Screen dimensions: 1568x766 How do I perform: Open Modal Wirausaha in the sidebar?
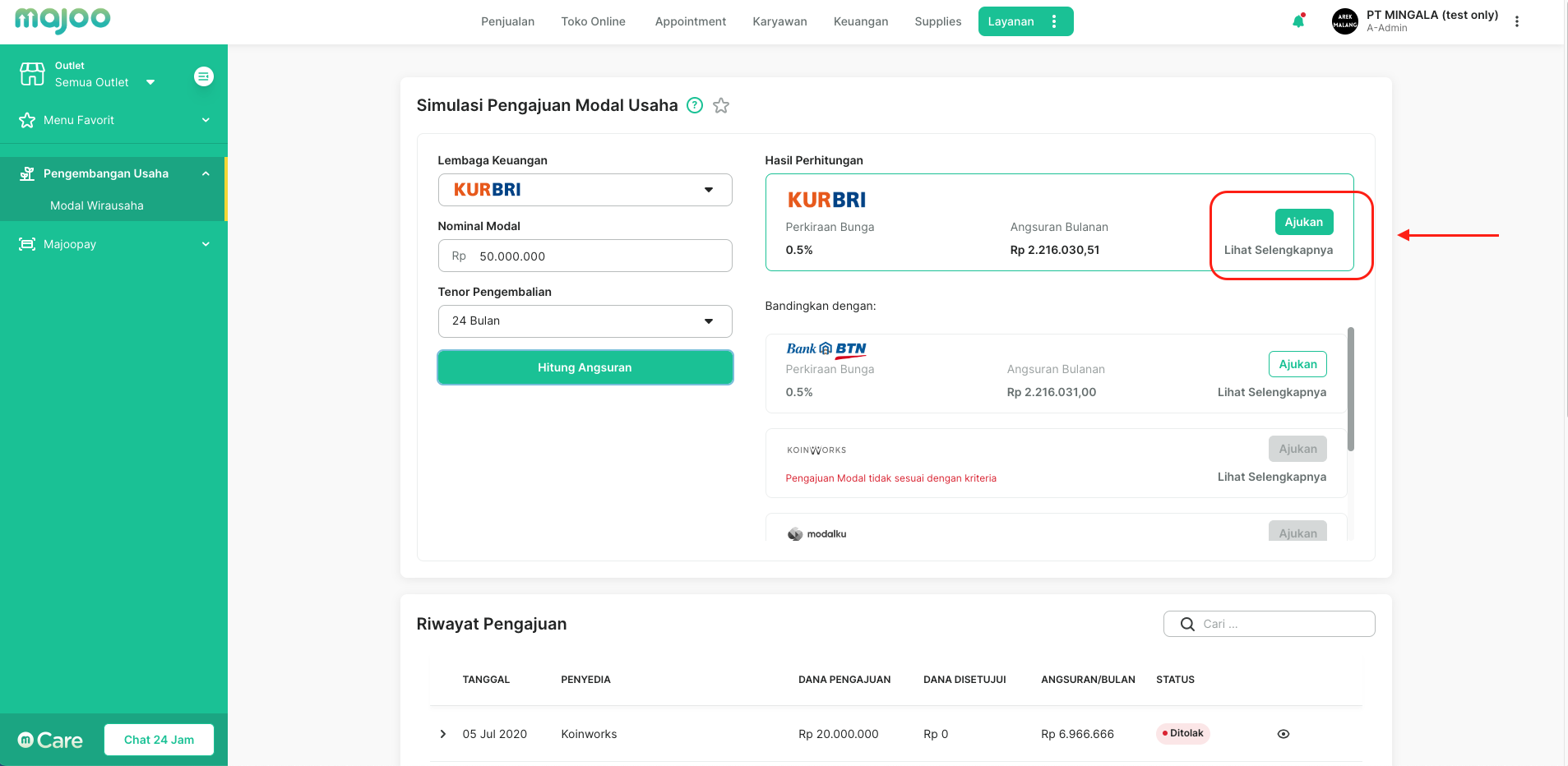click(97, 205)
